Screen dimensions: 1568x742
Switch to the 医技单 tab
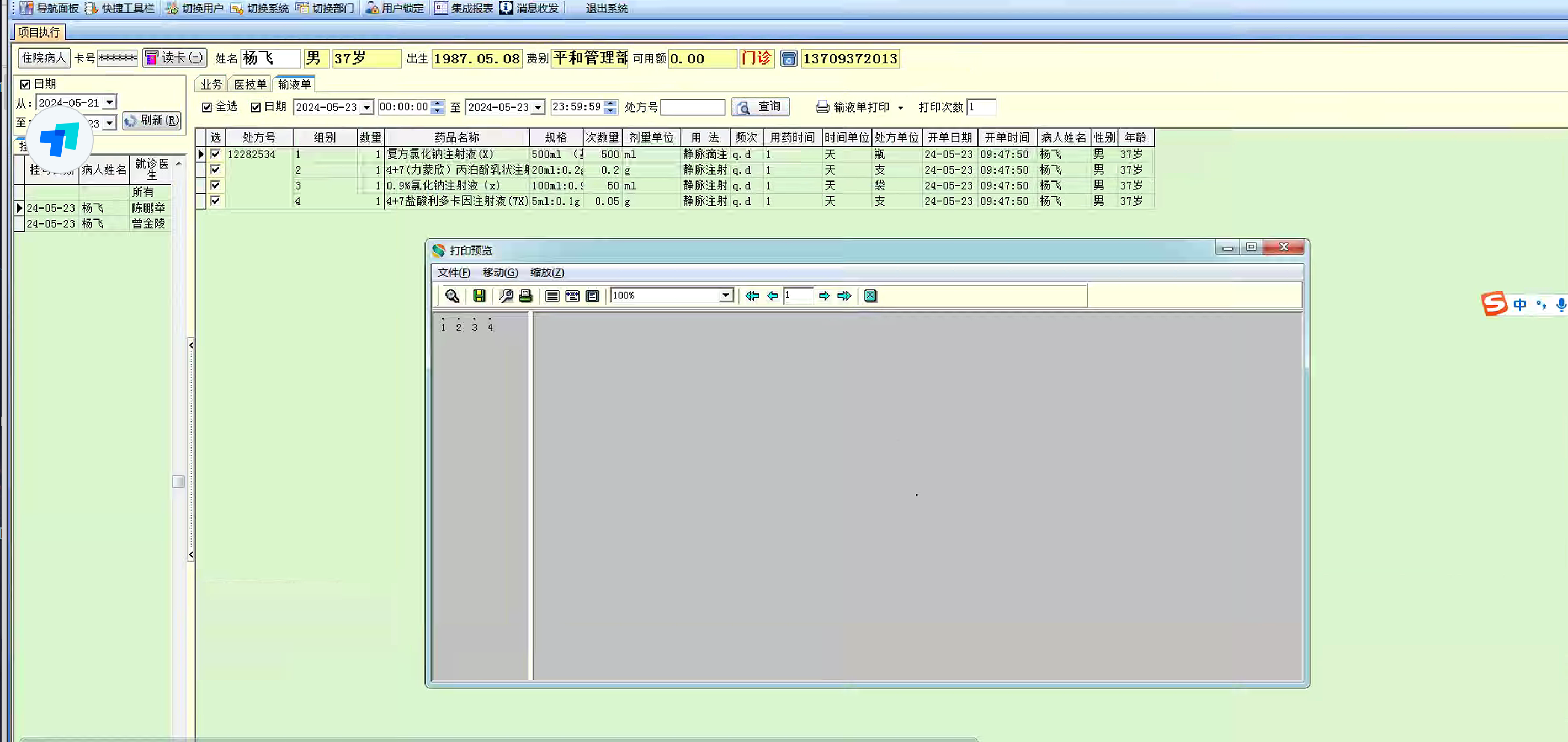tap(250, 84)
